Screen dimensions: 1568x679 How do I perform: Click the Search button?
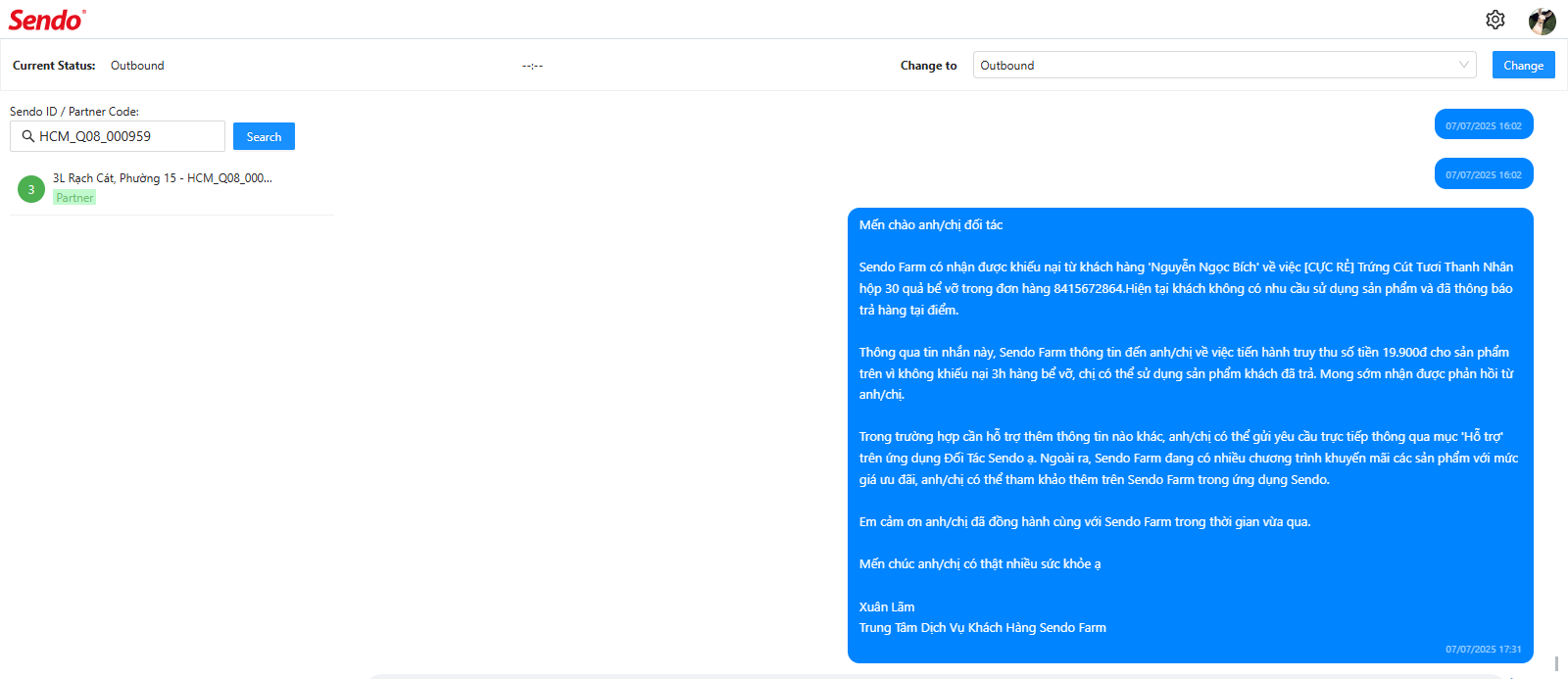pos(264,136)
